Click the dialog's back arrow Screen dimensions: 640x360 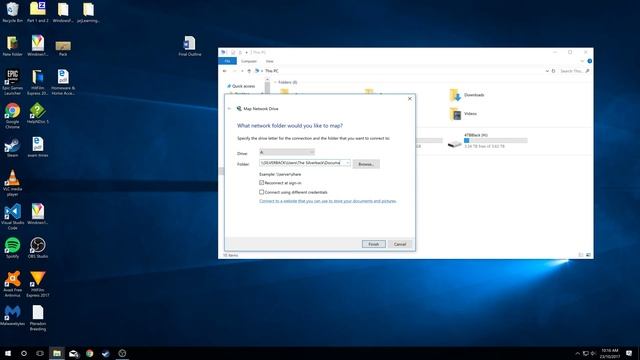(229, 109)
